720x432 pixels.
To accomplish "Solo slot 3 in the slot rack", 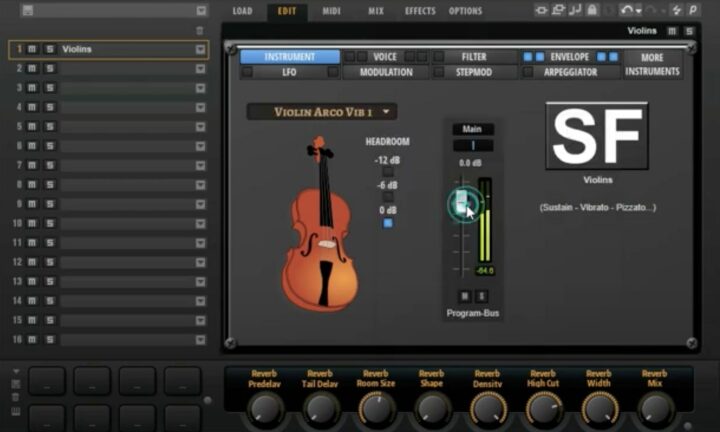I will coord(49,88).
